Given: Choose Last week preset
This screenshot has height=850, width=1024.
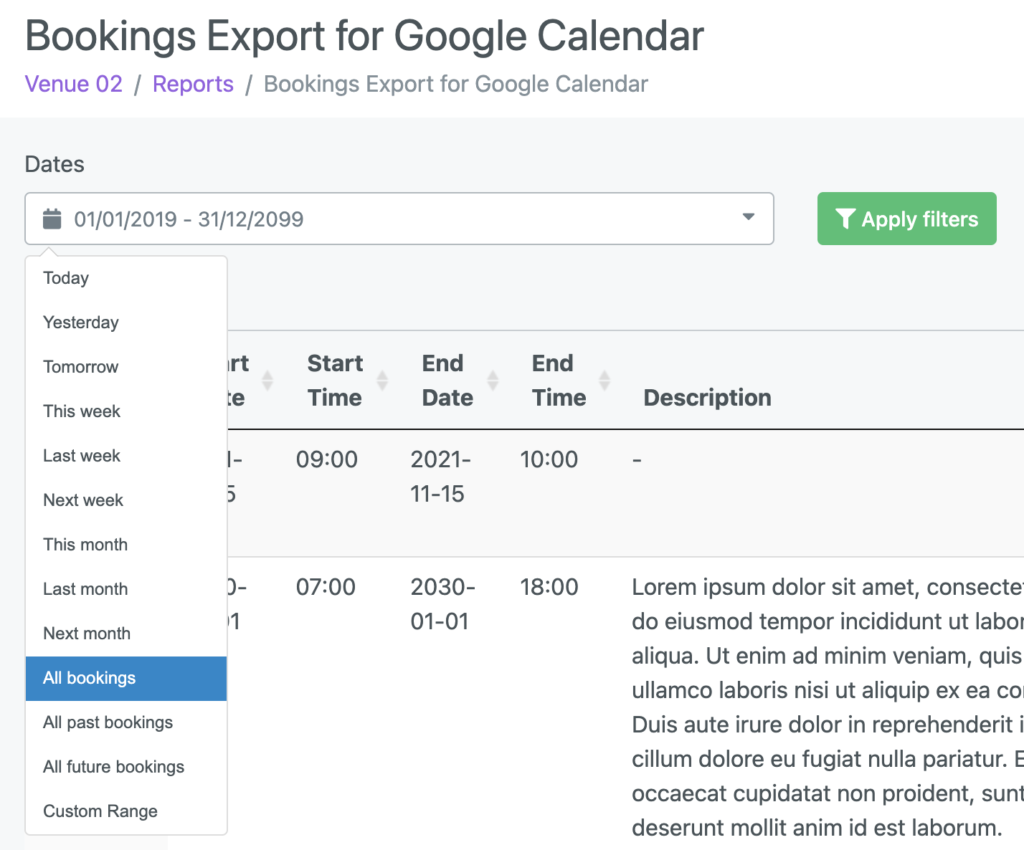Looking at the screenshot, I should [126, 456].
